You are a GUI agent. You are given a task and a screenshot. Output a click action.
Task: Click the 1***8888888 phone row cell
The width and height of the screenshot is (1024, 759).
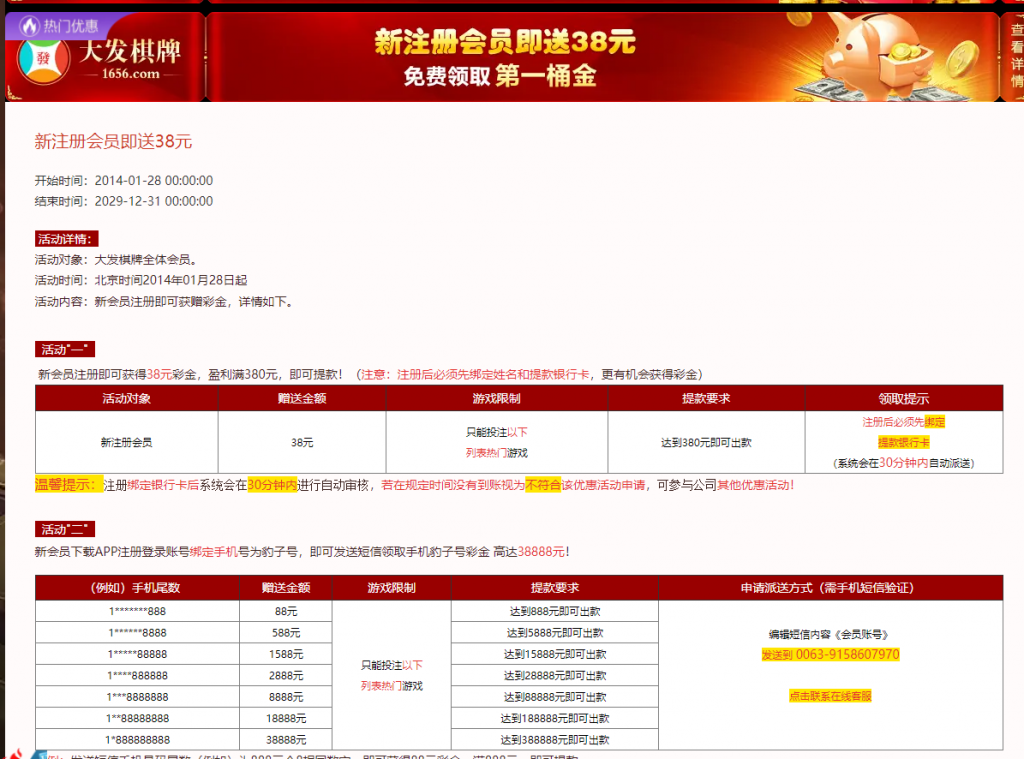tap(137, 697)
